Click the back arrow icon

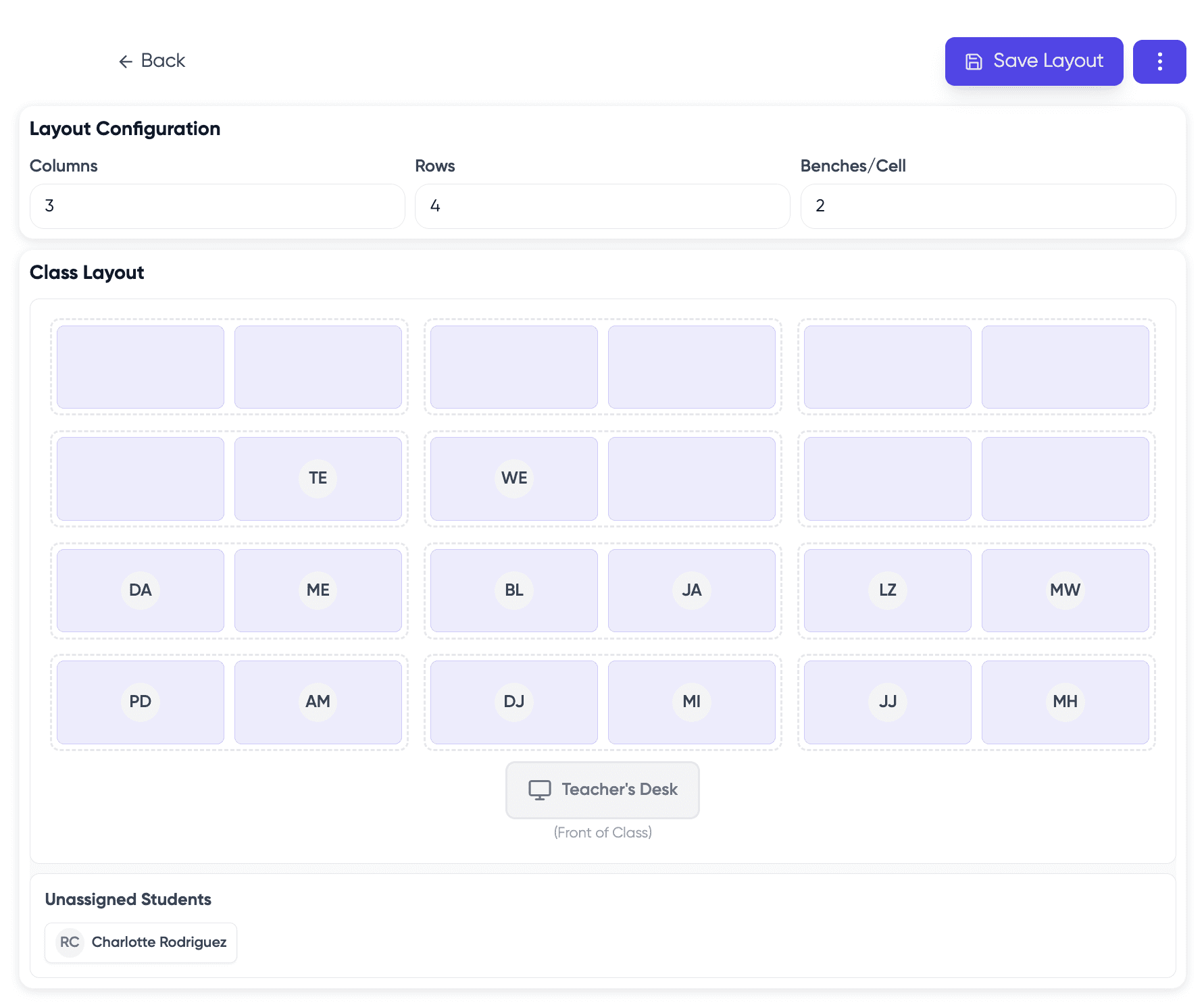pyautogui.click(x=125, y=61)
